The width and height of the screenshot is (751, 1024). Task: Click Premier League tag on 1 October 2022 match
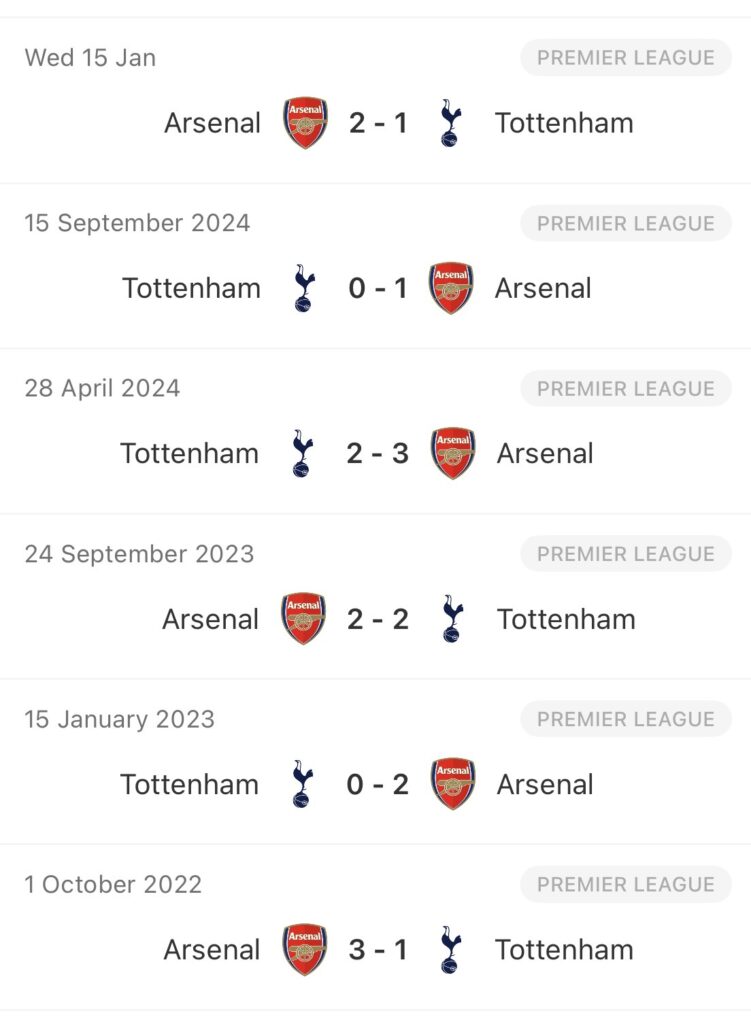point(625,885)
